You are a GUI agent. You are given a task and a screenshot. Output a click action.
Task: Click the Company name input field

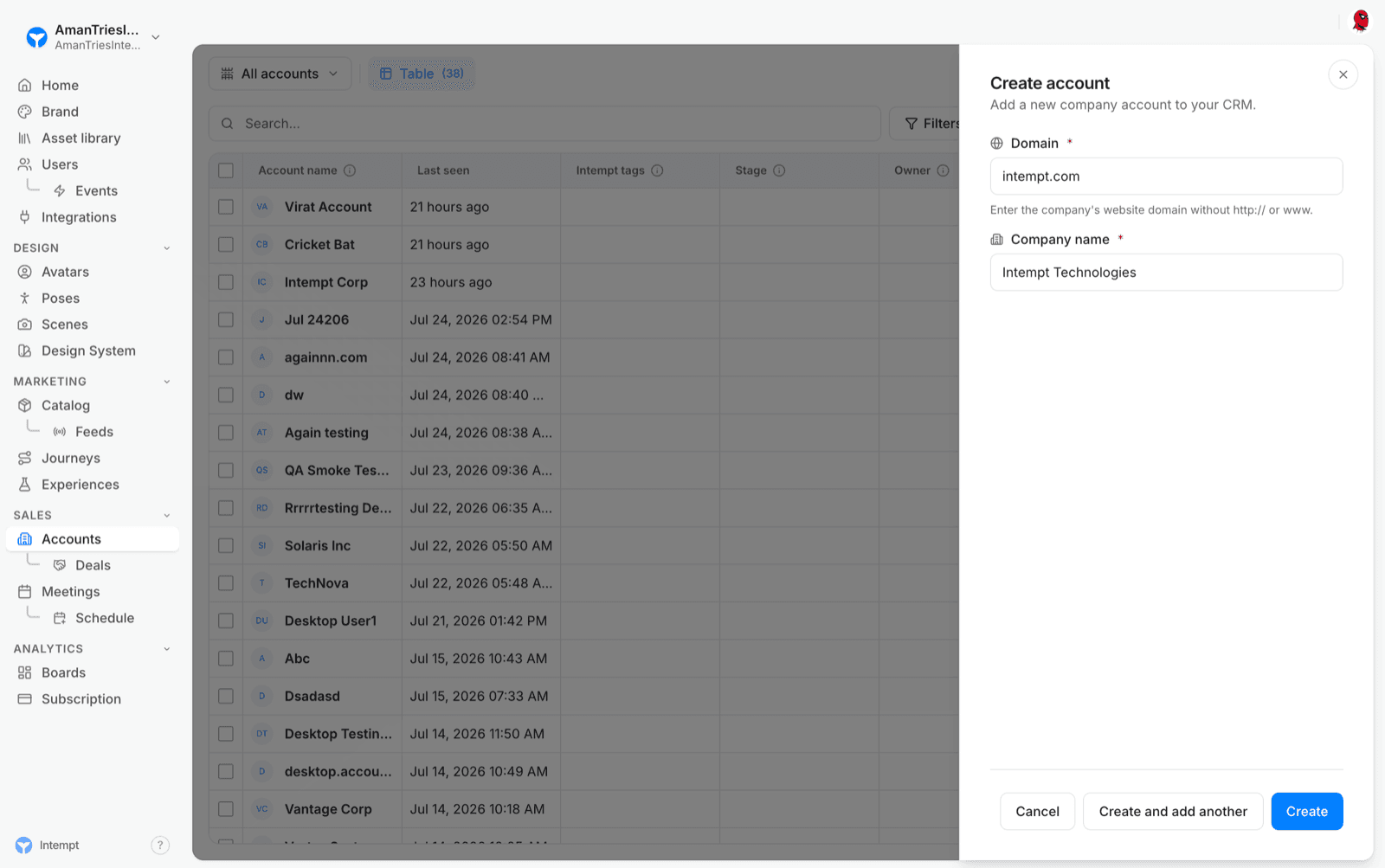(x=1167, y=273)
